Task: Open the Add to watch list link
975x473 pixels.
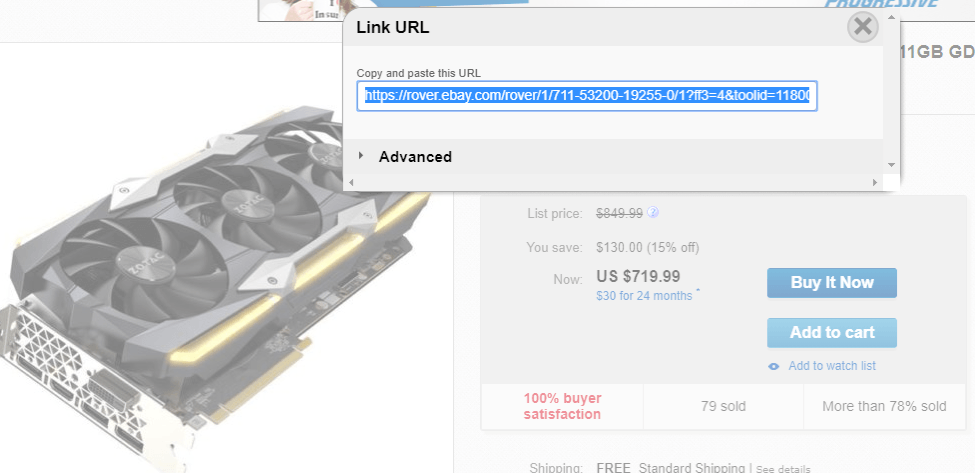Action: pos(832,366)
